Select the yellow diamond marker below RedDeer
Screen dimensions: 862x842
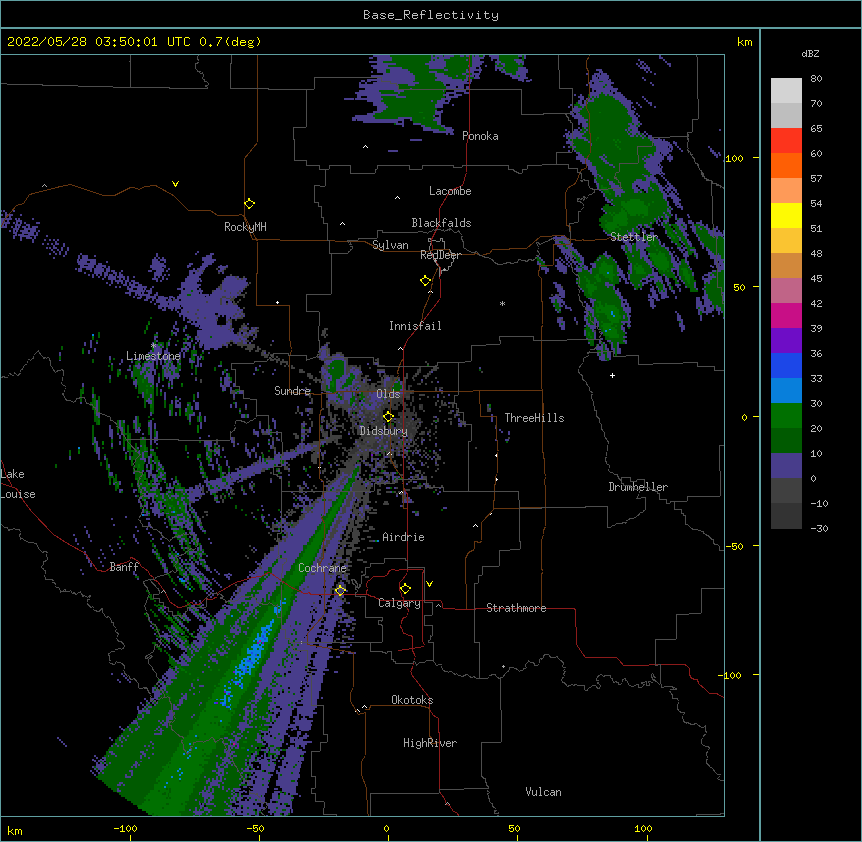pos(425,281)
